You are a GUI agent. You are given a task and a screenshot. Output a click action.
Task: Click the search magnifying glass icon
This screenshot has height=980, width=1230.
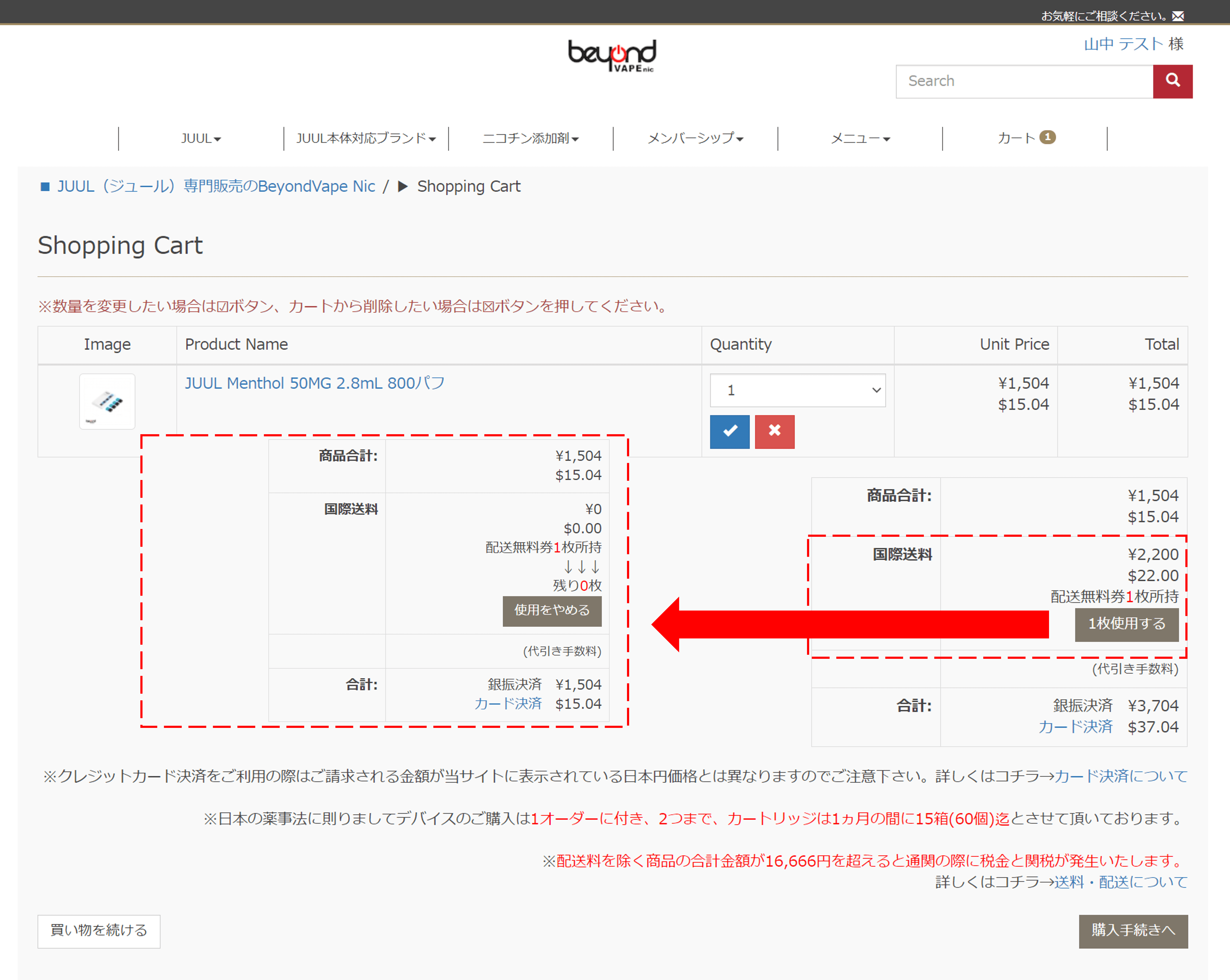point(1172,81)
